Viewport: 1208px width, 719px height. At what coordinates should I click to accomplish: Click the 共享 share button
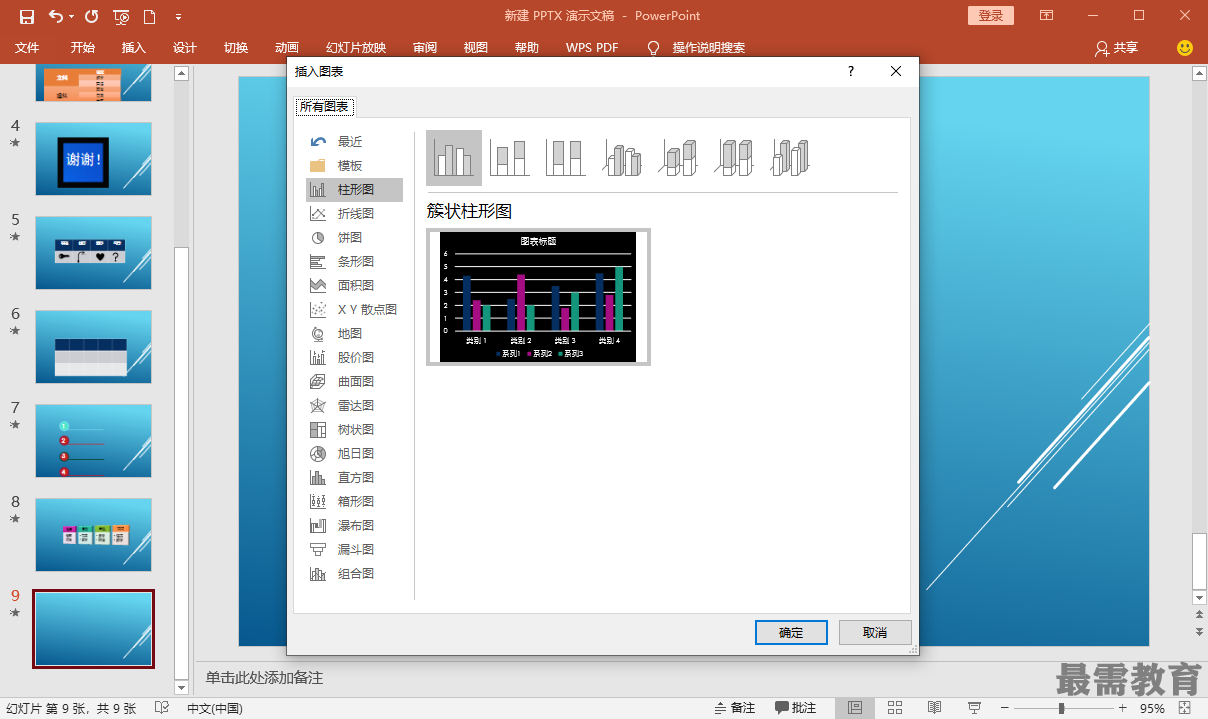(1117, 48)
